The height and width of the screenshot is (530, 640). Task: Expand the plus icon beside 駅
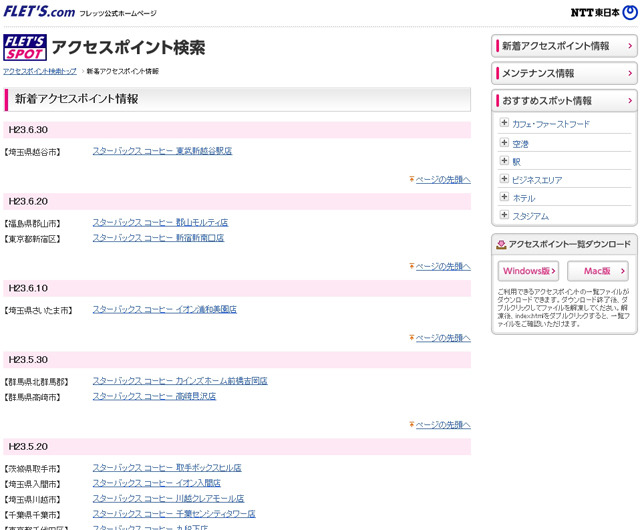[504, 160]
